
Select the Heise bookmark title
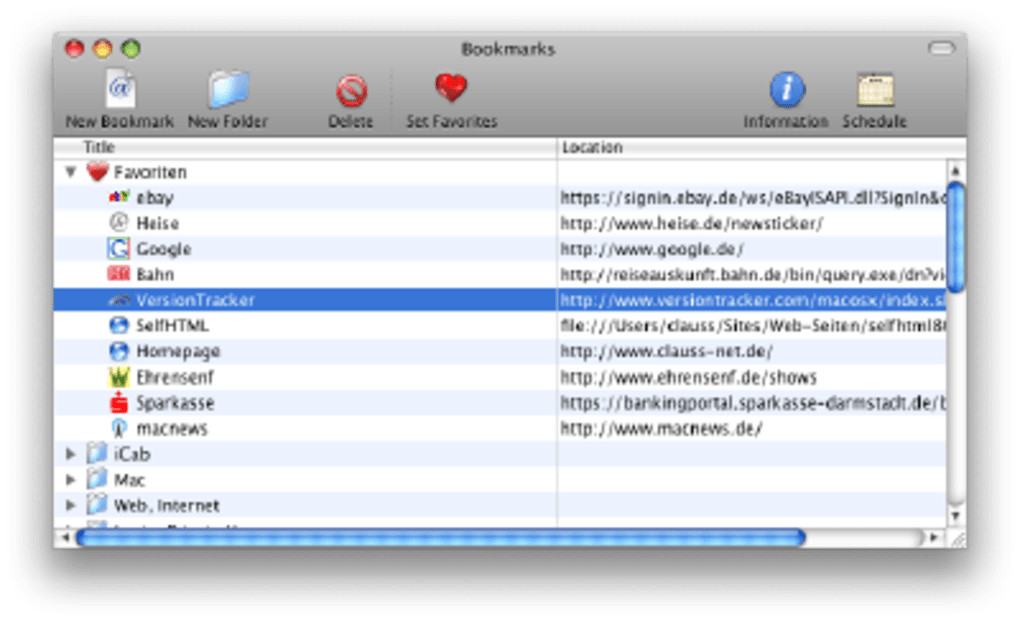(157, 223)
